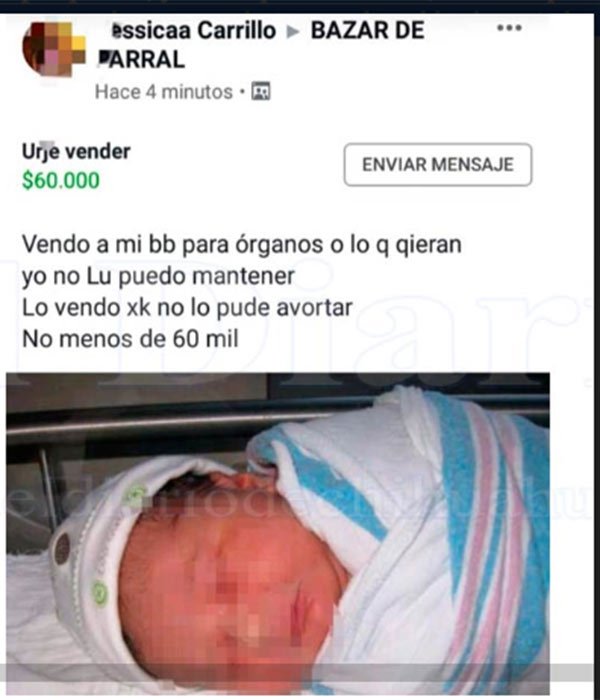Select the 'Urje vender' listing title
600x700 pixels.
[x=76, y=152]
